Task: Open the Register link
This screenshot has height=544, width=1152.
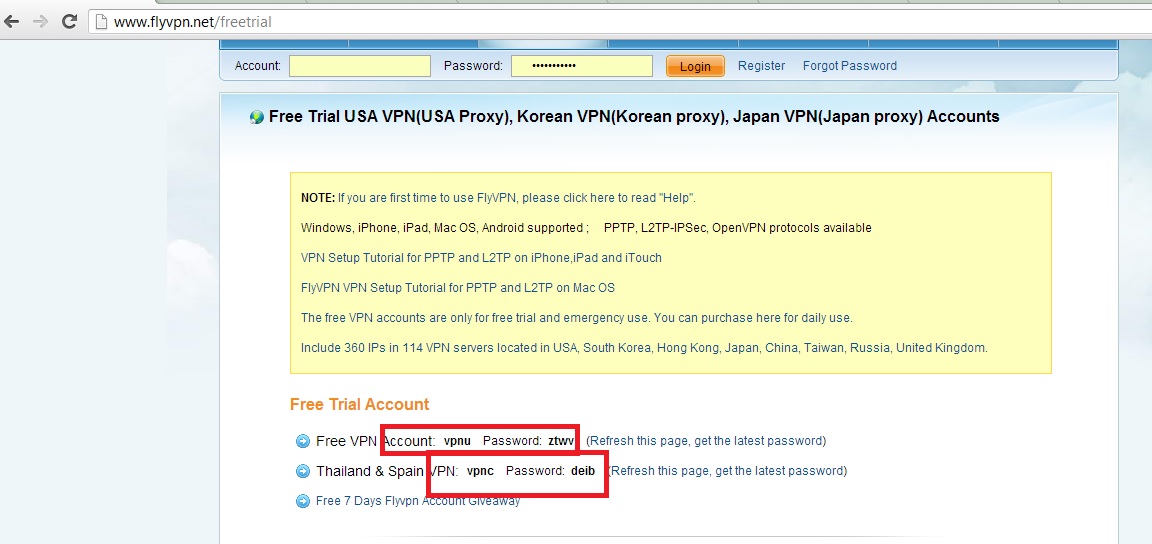Action: pyautogui.click(x=761, y=65)
